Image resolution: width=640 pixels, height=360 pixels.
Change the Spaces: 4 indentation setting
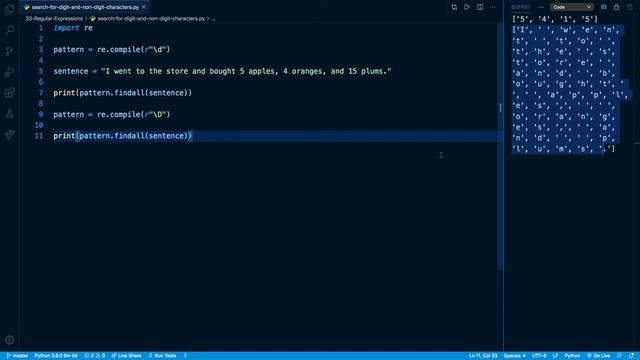pyautogui.click(x=514, y=356)
